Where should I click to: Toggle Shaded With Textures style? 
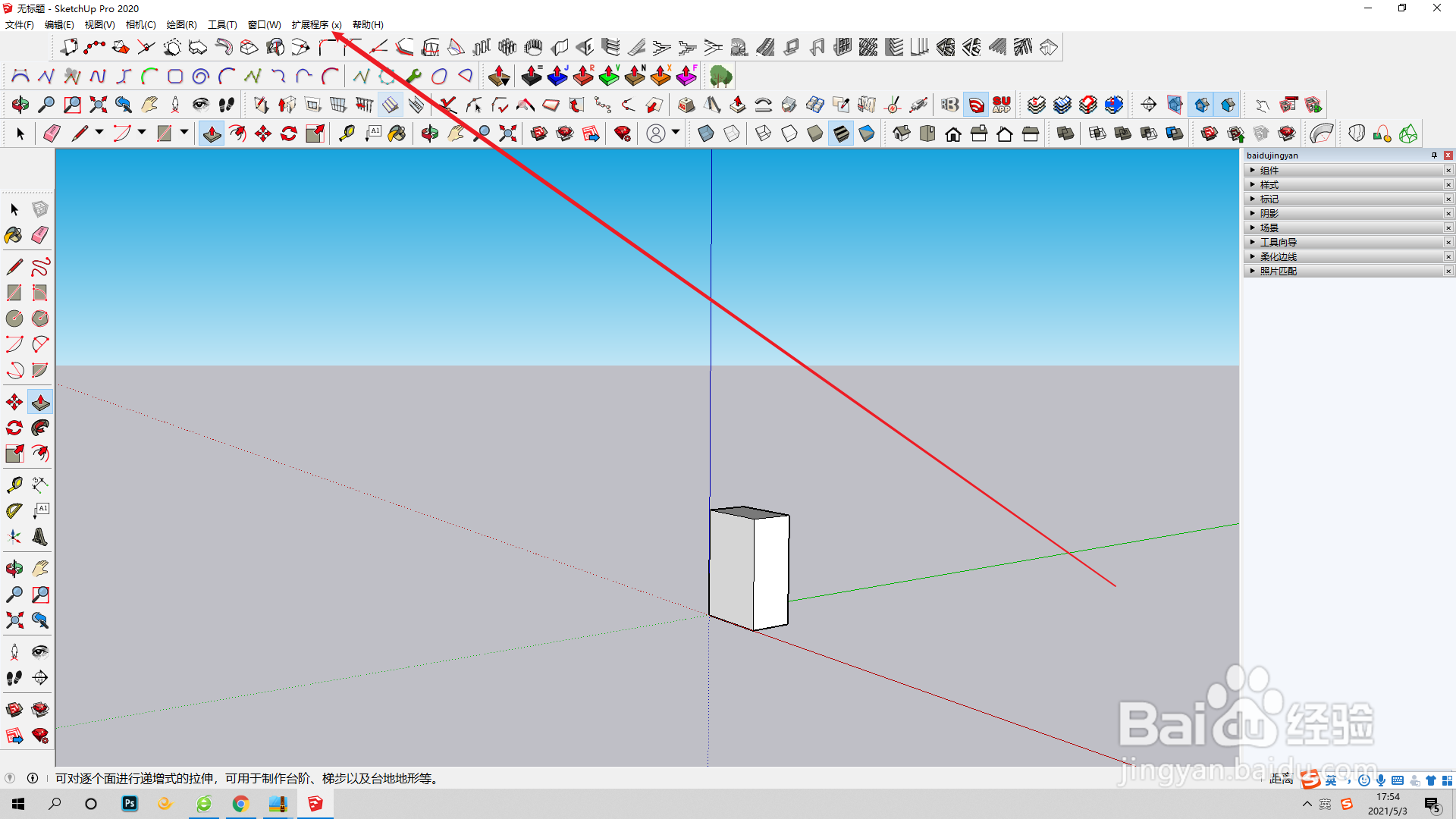coord(841,134)
